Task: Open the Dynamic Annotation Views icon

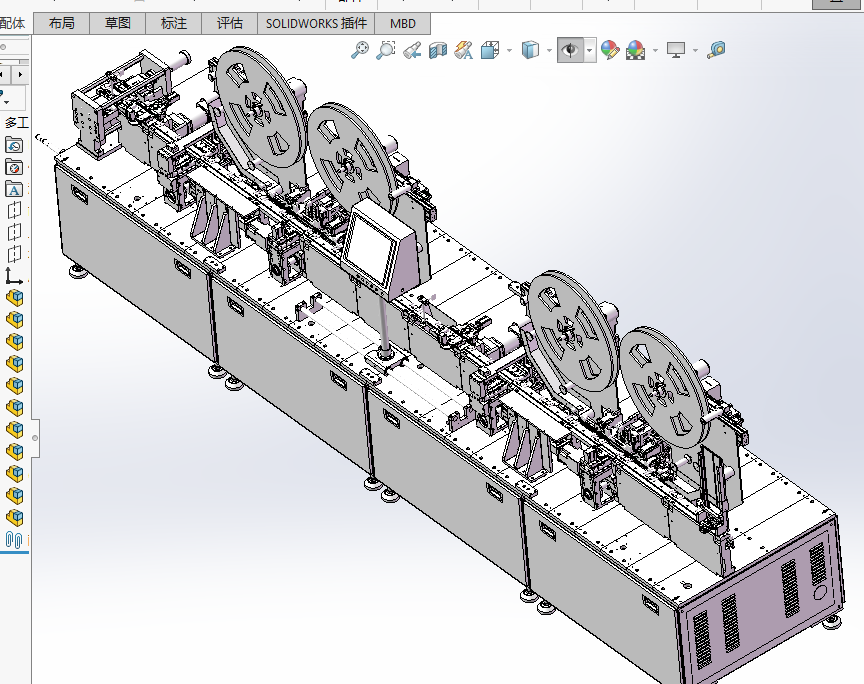Action: point(463,50)
